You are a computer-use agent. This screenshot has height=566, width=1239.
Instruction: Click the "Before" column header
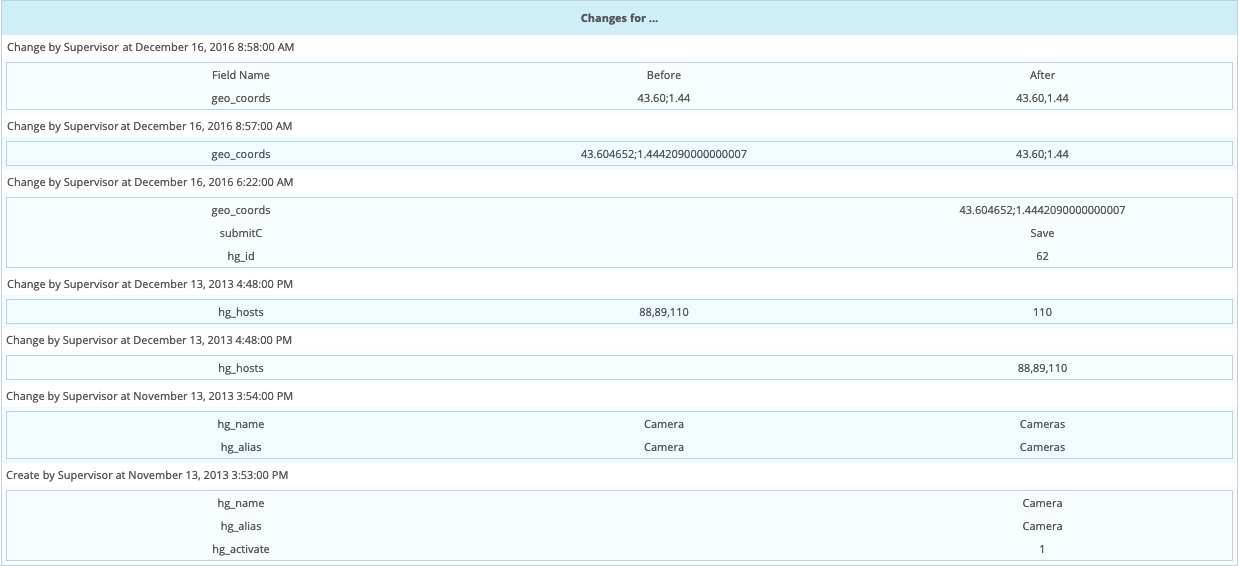(663, 75)
